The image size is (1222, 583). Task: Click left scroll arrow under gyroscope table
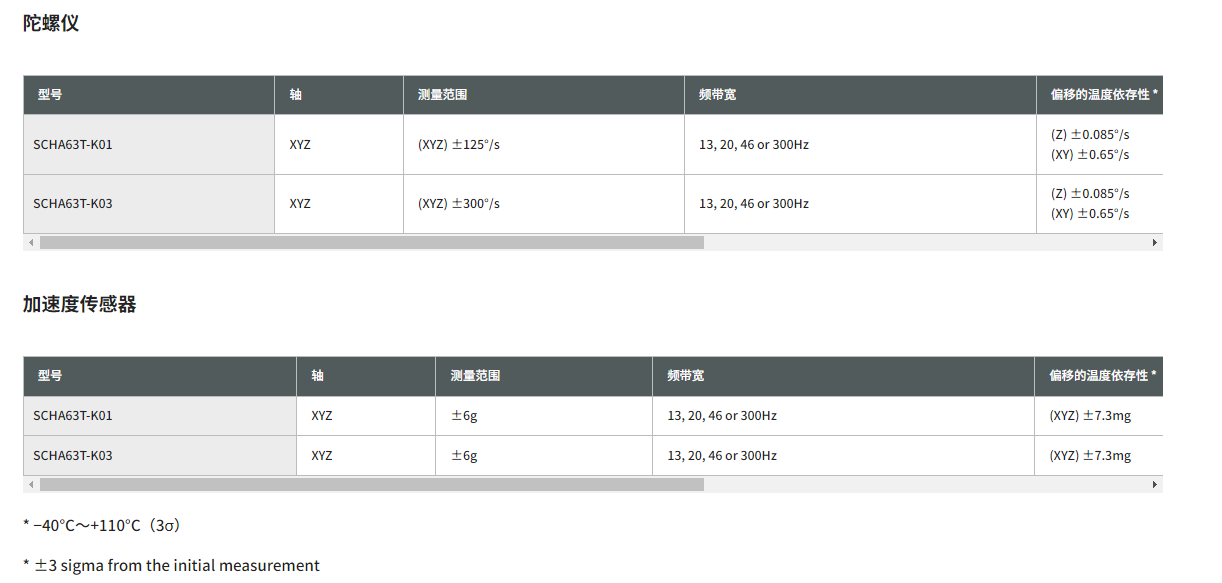tap(31, 242)
